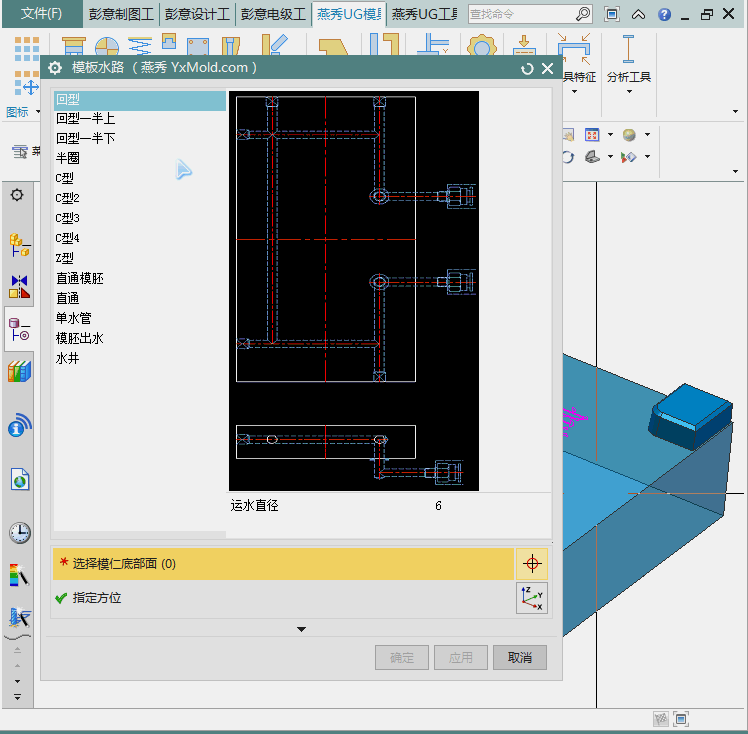Select 水井 in the waterway list
Image resolution: width=748 pixels, height=734 pixels.
click(67, 358)
